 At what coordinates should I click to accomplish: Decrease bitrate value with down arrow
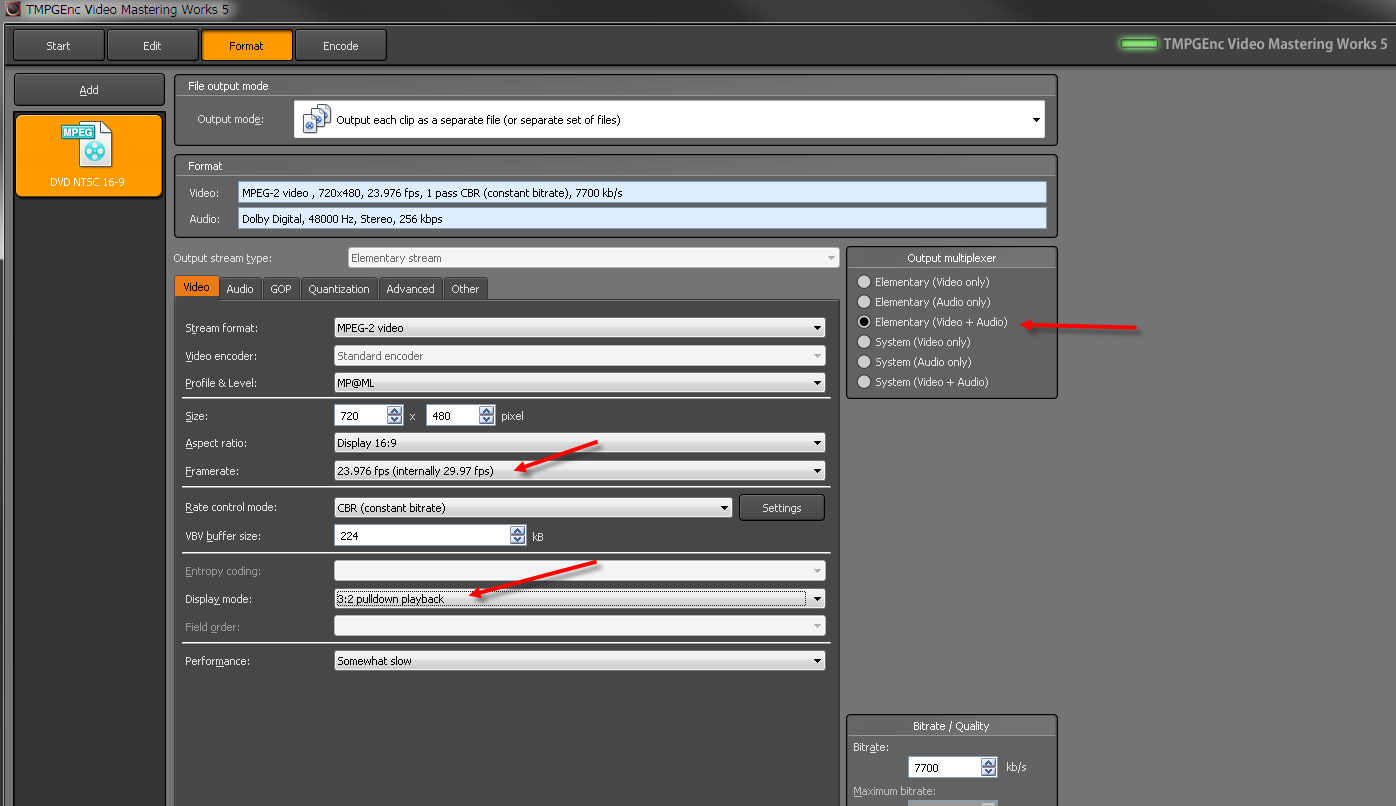click(x=989, y=772)
